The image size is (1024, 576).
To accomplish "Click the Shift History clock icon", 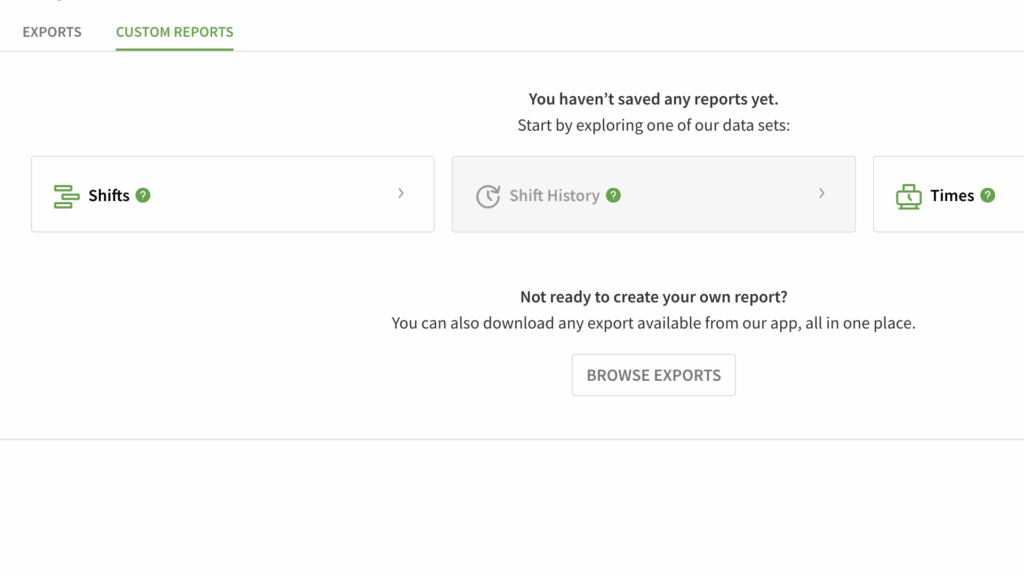I will (x=487, y=196).
